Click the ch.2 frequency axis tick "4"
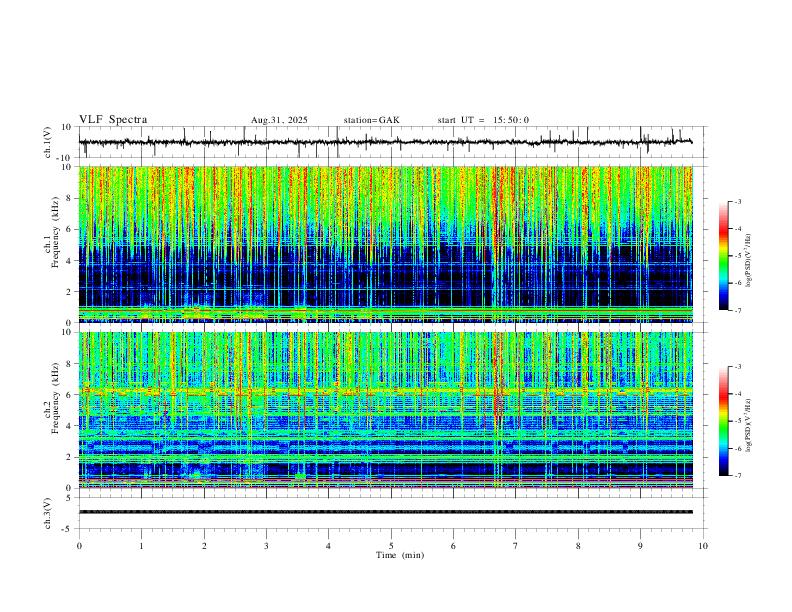Viewport: 792px width, 612px height. click(70, 426)
